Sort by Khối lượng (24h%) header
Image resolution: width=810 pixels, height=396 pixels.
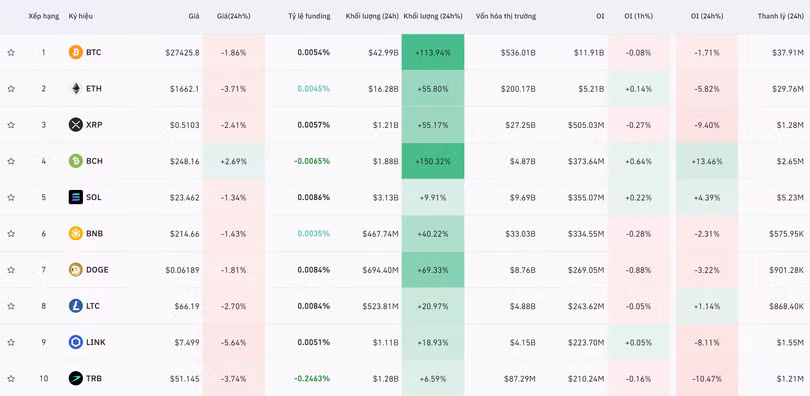[x=433, y=16]
